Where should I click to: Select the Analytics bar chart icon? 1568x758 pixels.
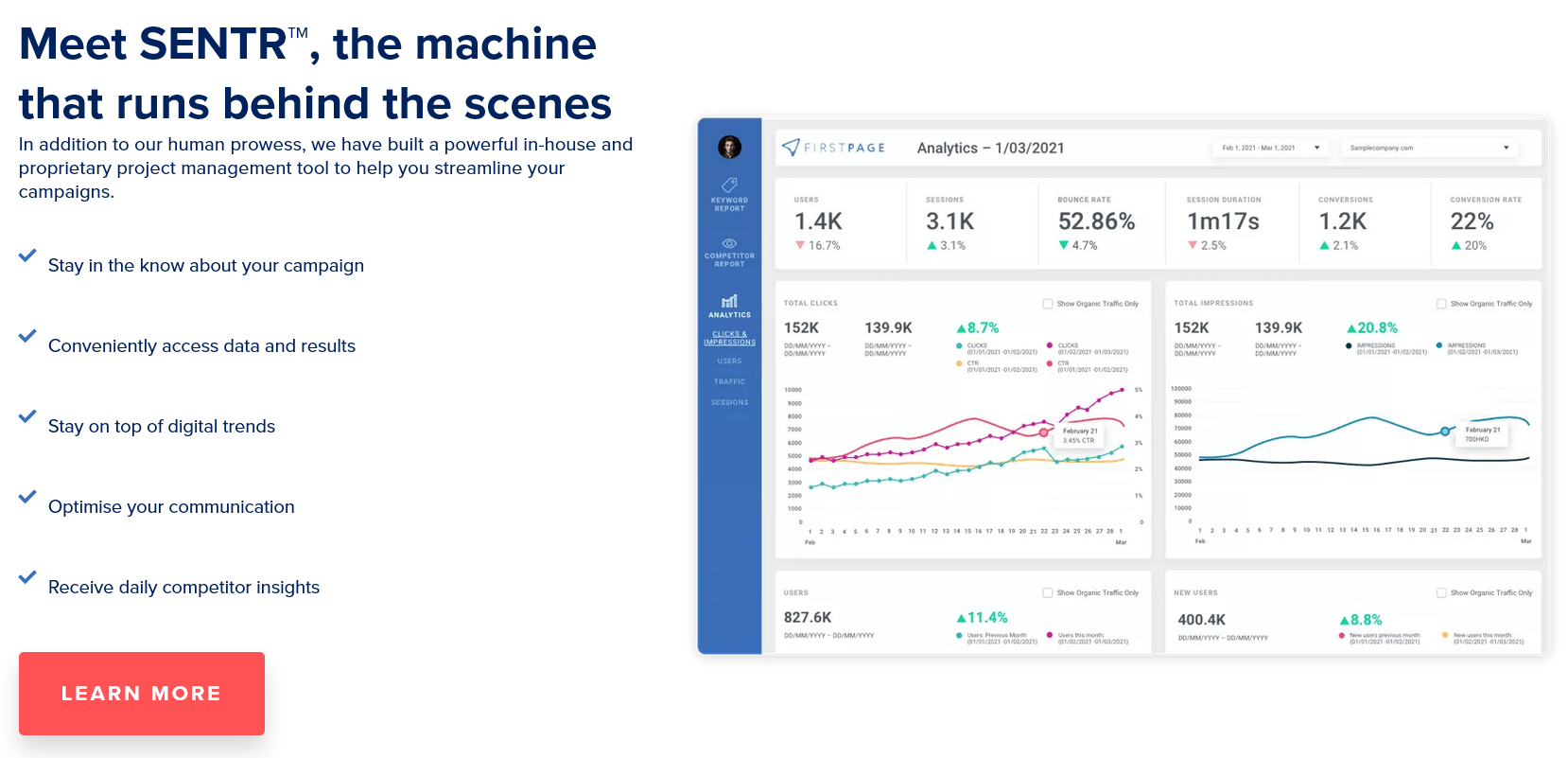[729, 301]
